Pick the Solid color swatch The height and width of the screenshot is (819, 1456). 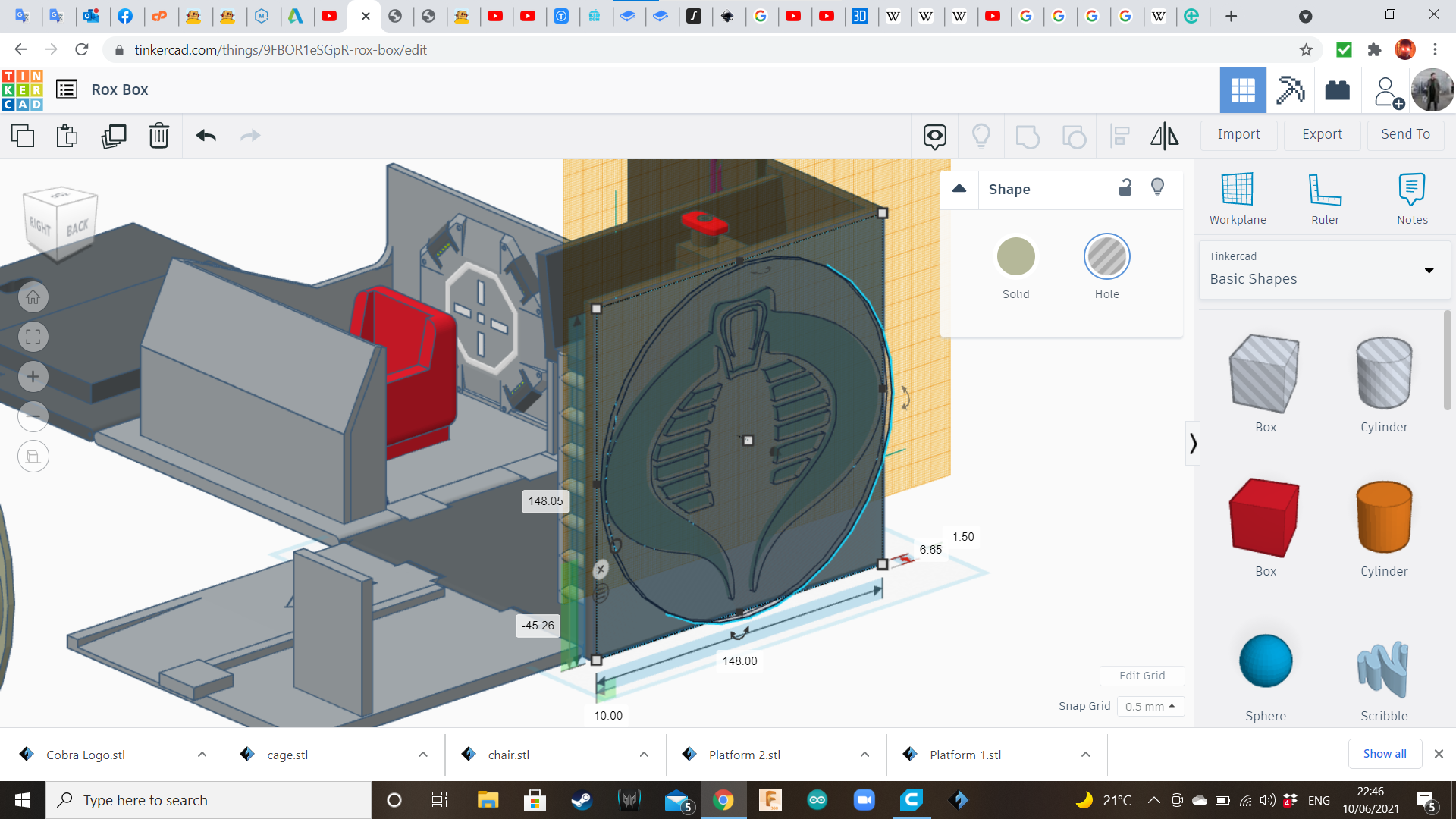[1015, 257]
